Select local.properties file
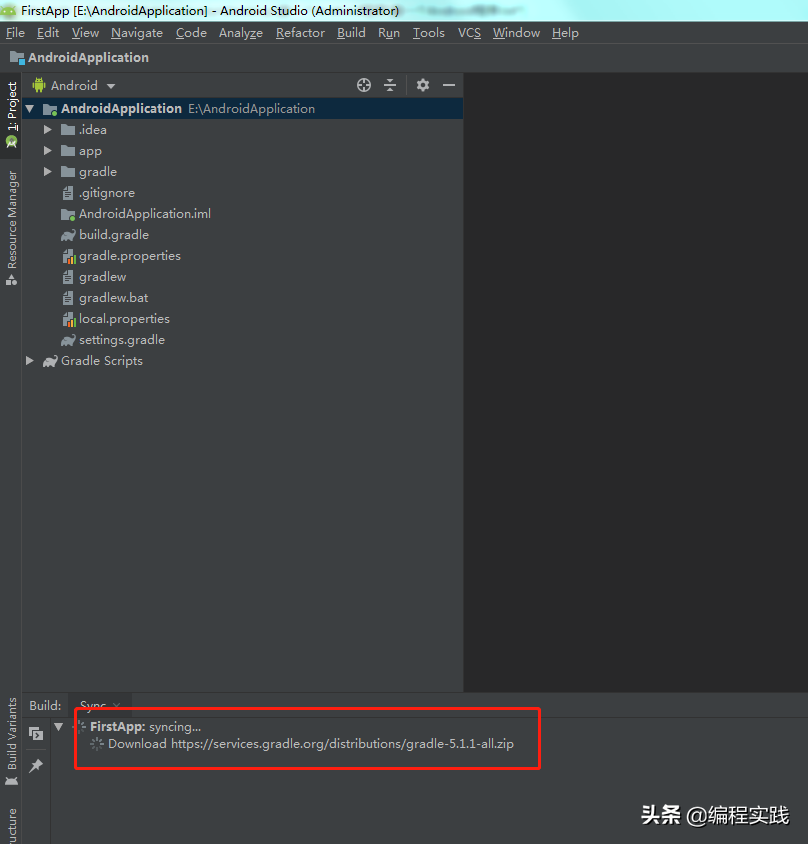Screen dimensions: 808x844 pos(124,319)
